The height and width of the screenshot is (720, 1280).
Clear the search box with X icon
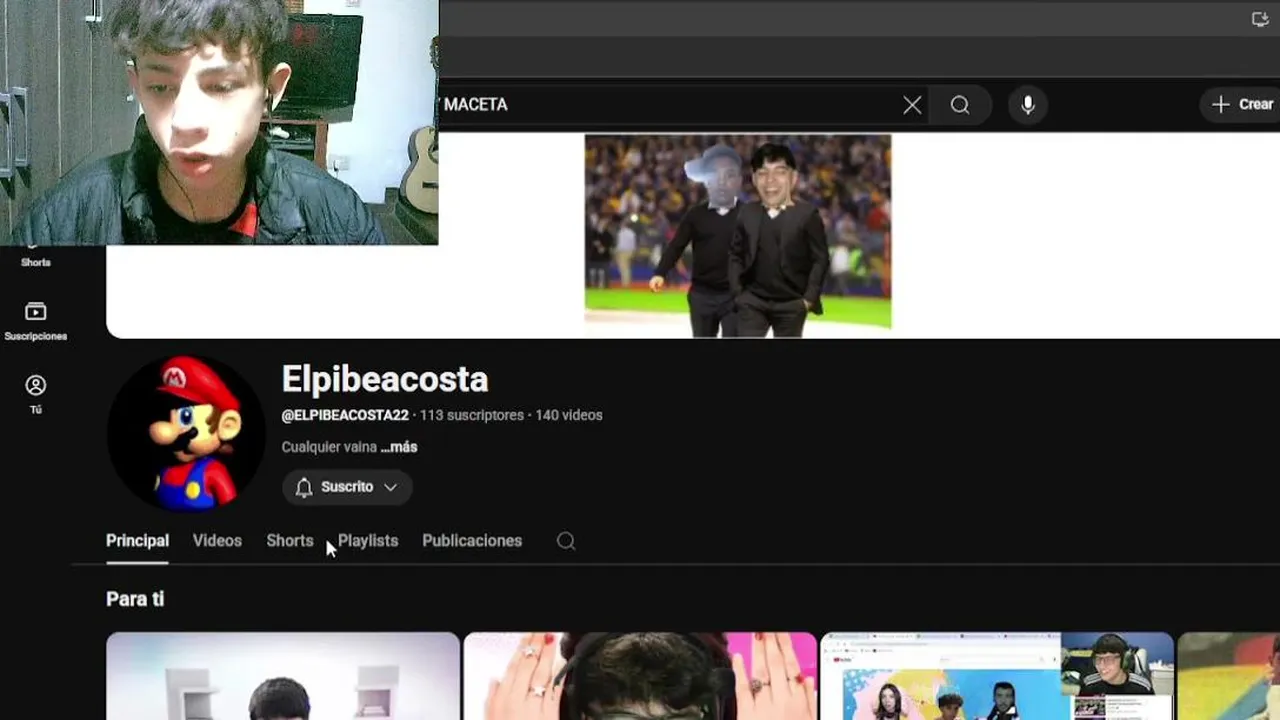click(912, 105)
